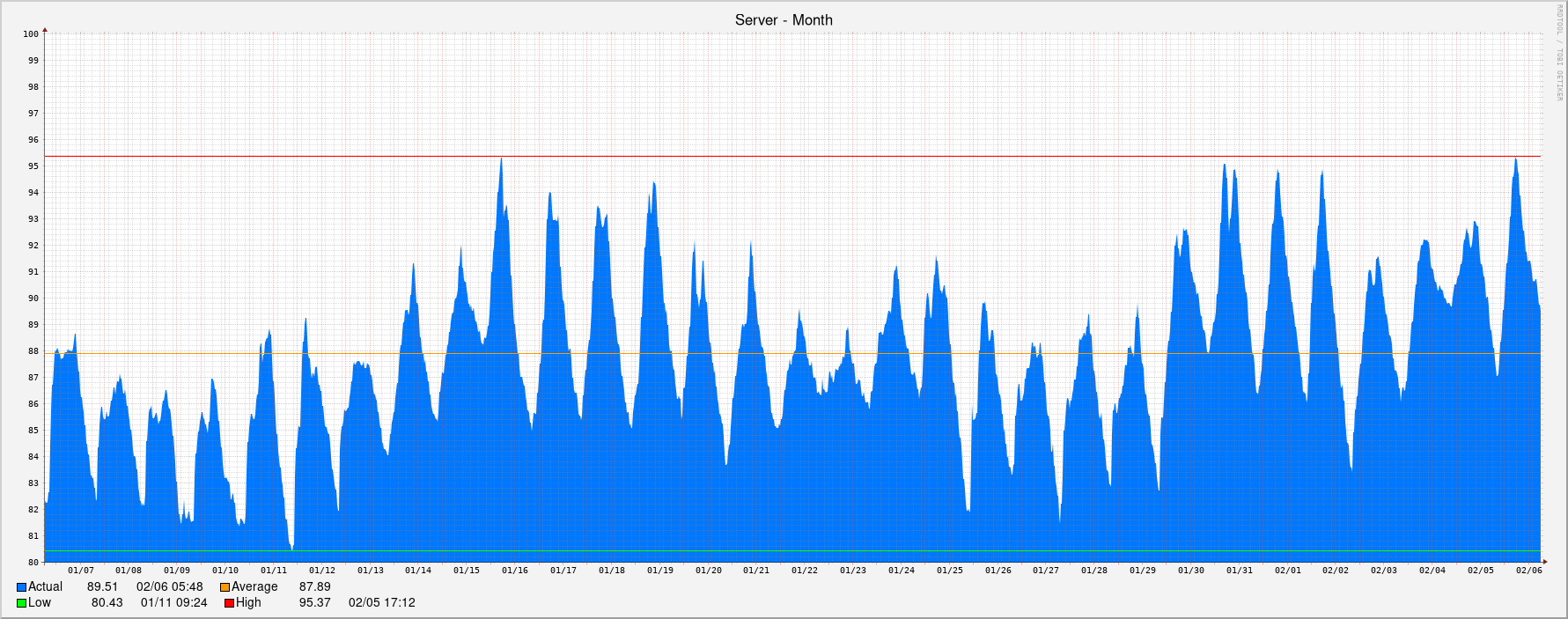Click the 02/06 date label on x-axis
1568x619 pixels.
(x=1528, y=571)
